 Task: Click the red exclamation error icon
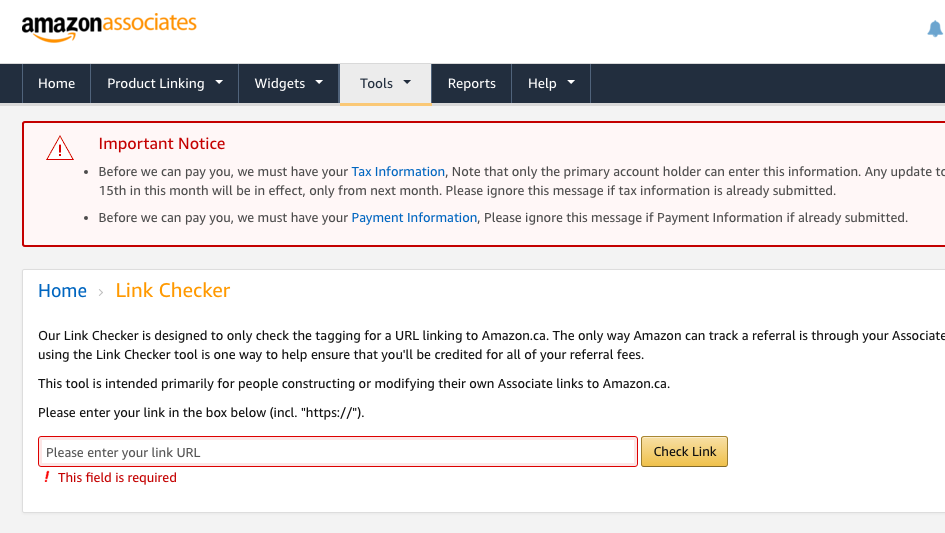pyautogui.click(x=46, y=477)
